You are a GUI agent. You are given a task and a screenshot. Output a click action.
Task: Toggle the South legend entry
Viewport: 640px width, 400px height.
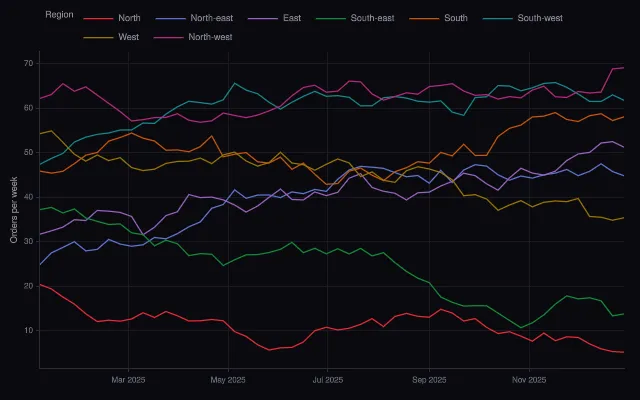(438, 18)
